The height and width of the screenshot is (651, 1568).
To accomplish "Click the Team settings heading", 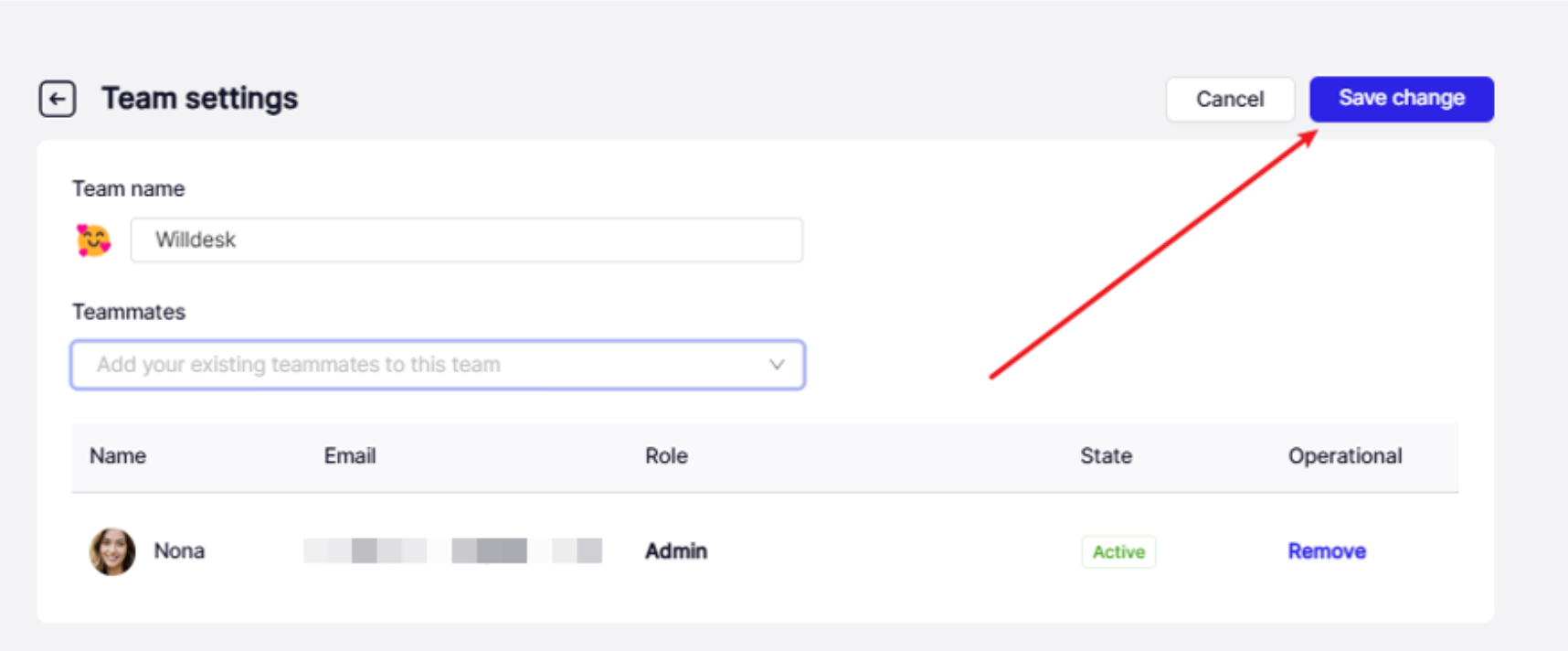I will pyautogui.click(x=199, y=98).
